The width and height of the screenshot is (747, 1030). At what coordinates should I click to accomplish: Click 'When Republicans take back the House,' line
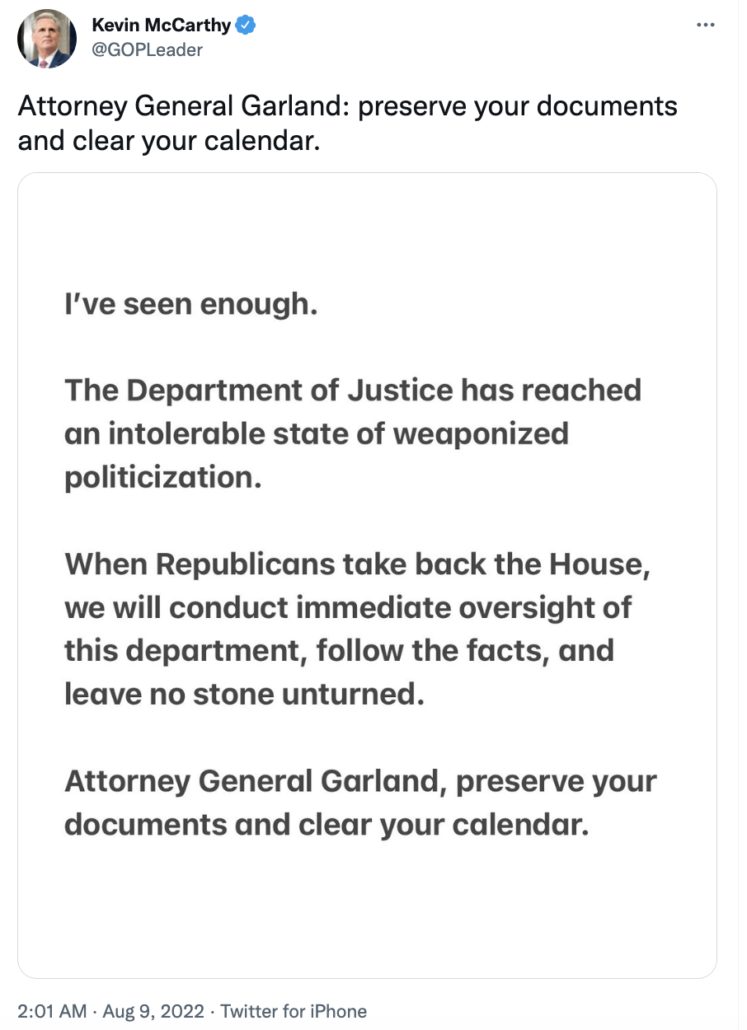pos(357,564)
